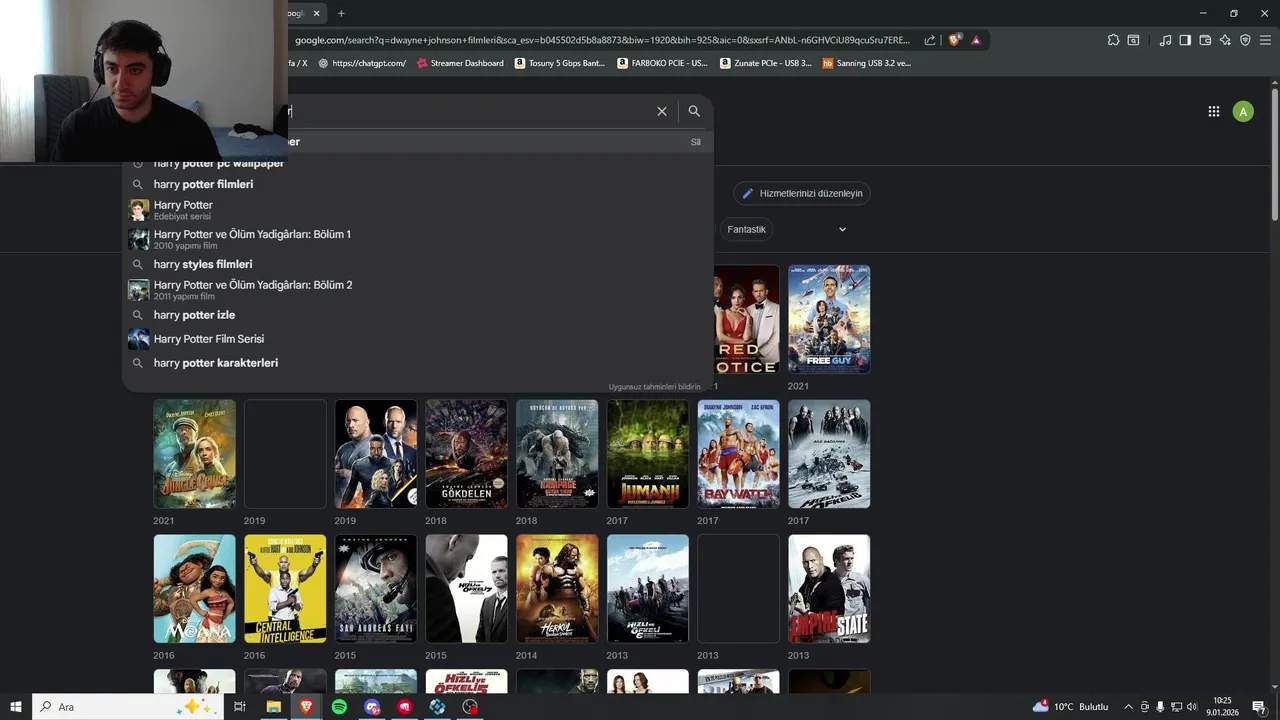Open the Rampage 2018 movie poster
Screen dimensions: 1280x720
tap(557, 454)
